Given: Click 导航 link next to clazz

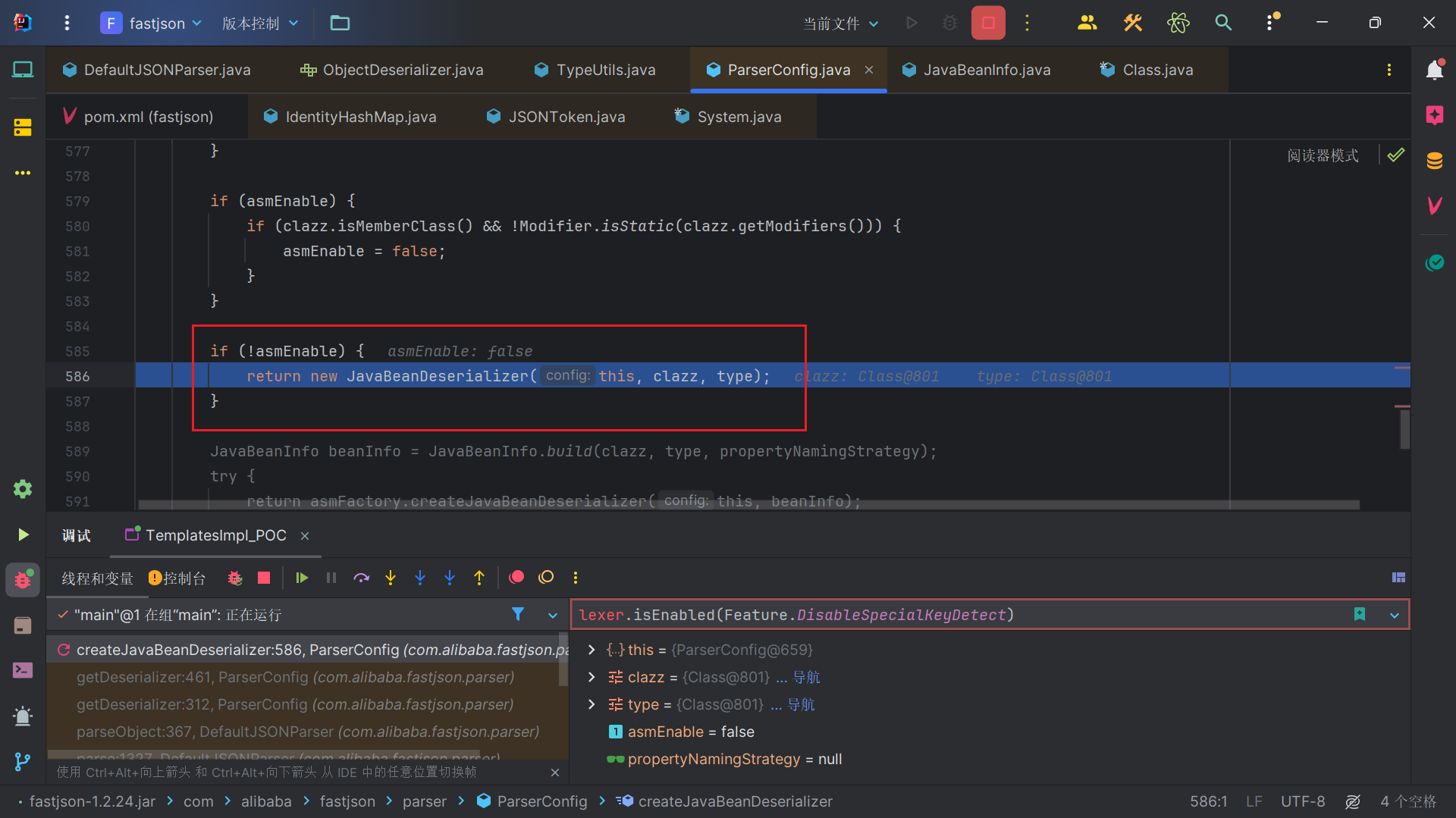Looking at the screenshot, I should tap(807, 677).
